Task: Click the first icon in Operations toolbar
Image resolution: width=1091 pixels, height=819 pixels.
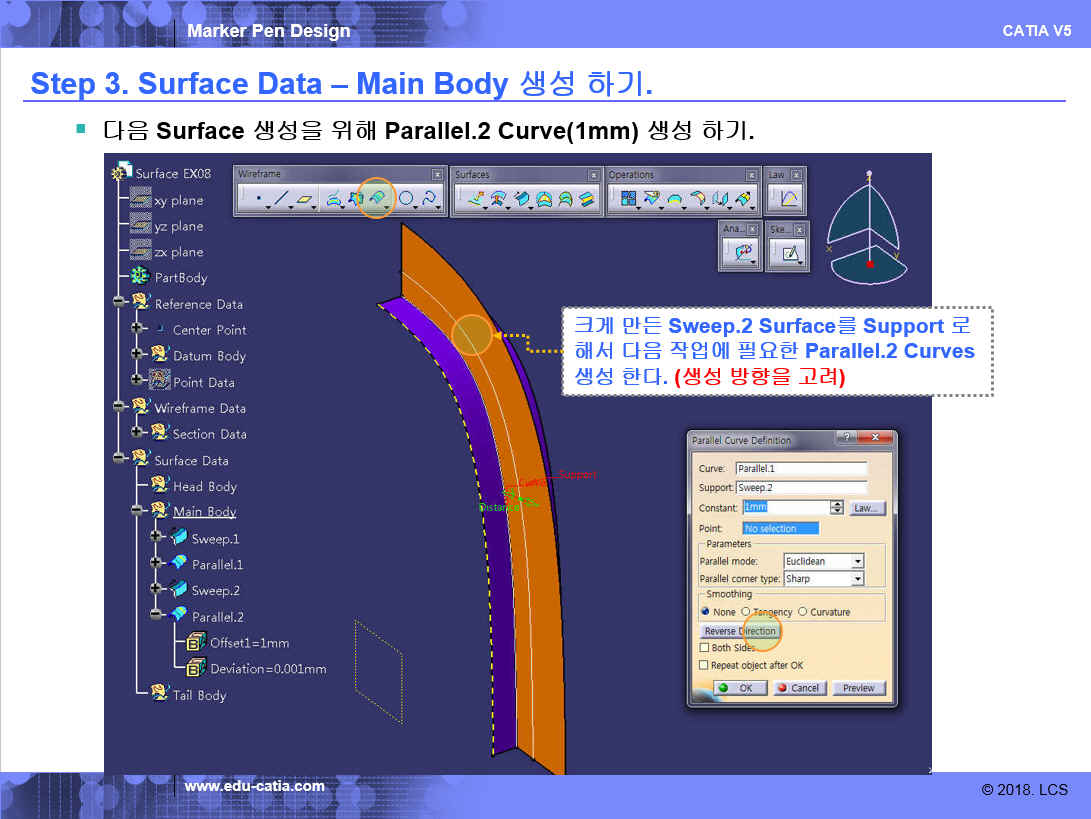Action: [x=630, y=200]
